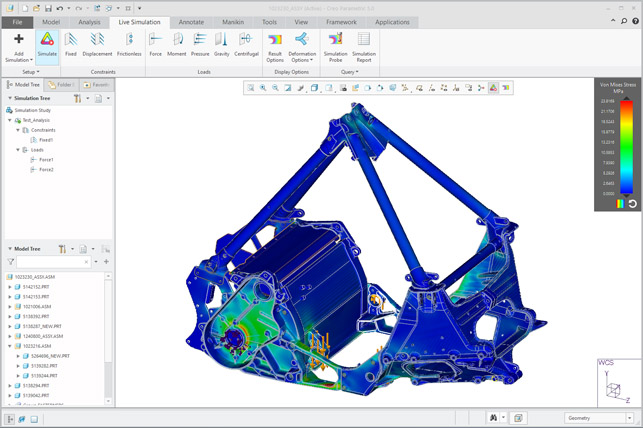The width and height of the screenshot is (643, 428).
Task: Choose the Pressure load icon
Action: pos(200,44)
